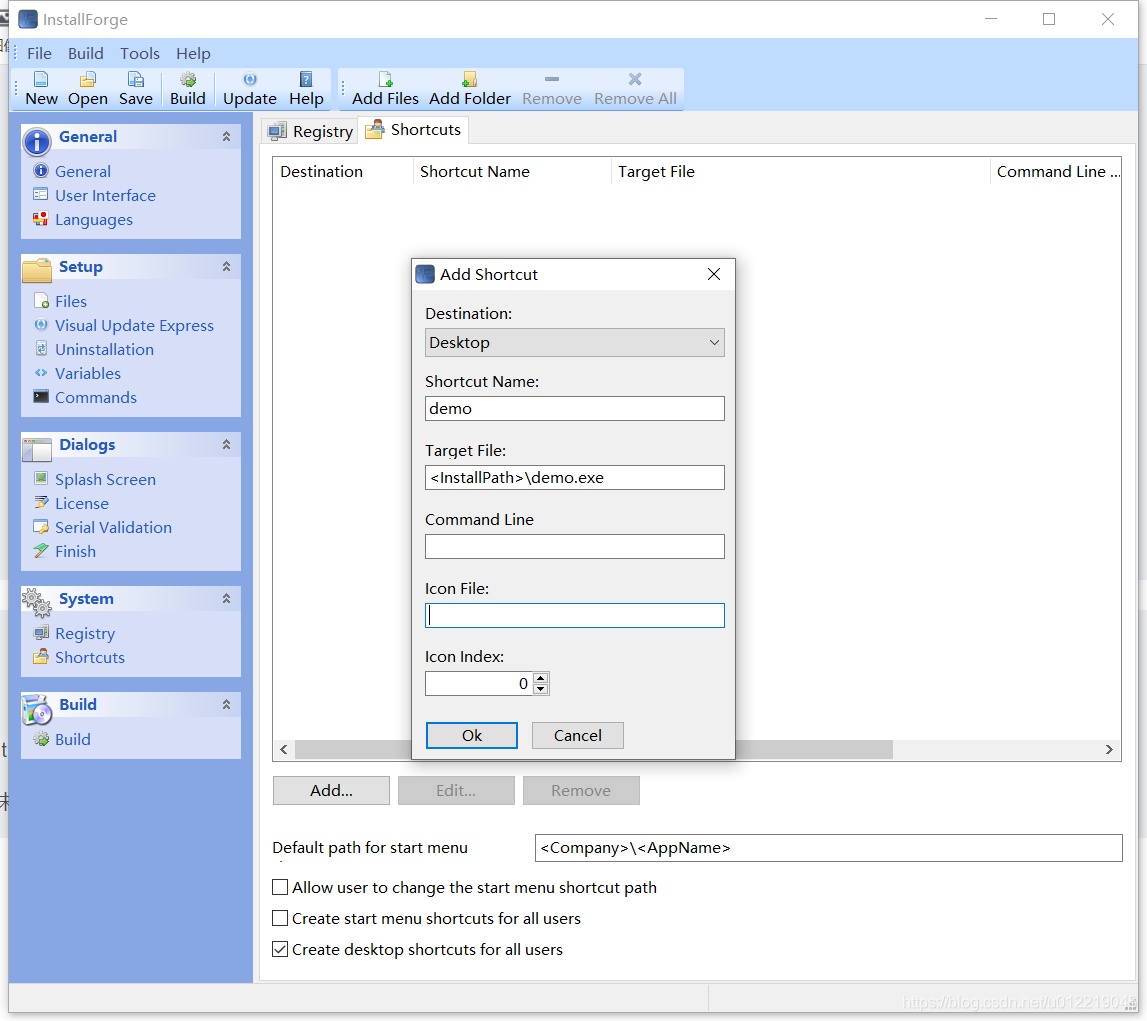Check create start menu shortcuts for all users
The height and width of the screenshot is (1021, 1147).
point(279,918)
